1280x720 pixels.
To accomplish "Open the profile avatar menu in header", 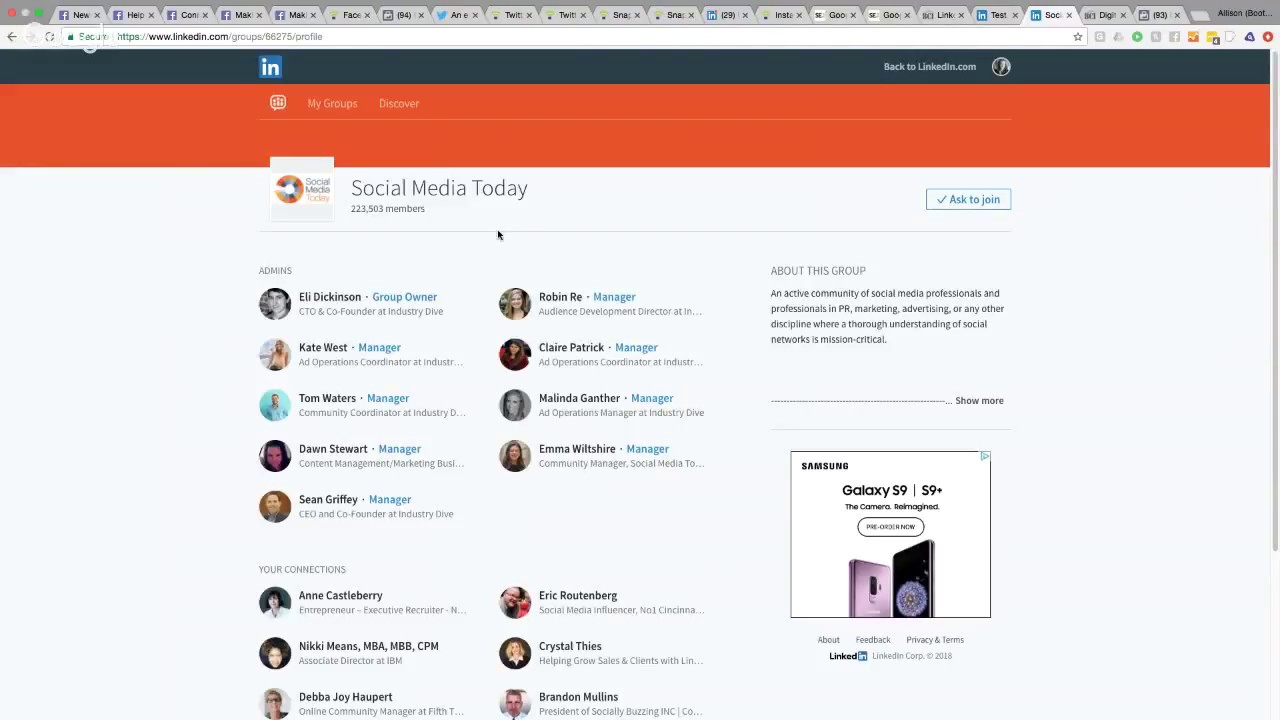I will pyautogui.click(x=1001, y=67).
